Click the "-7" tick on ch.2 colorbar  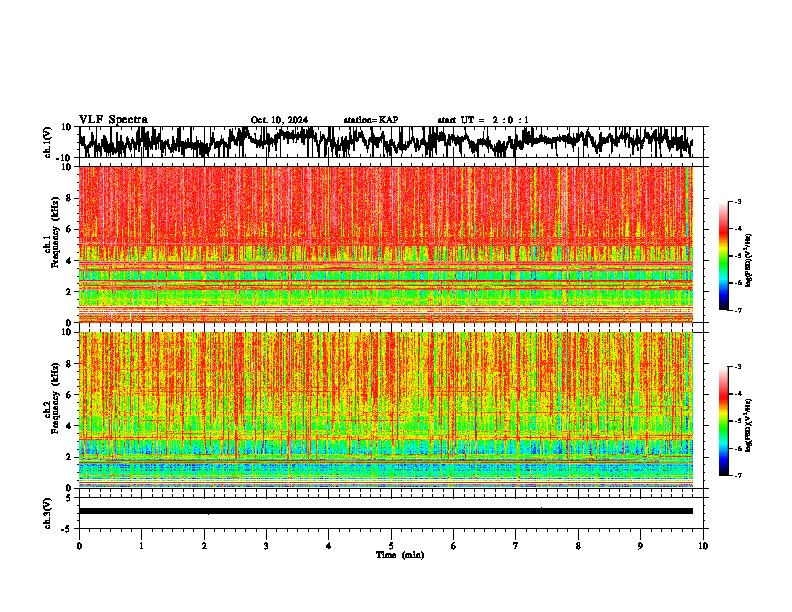pos(738,475)
